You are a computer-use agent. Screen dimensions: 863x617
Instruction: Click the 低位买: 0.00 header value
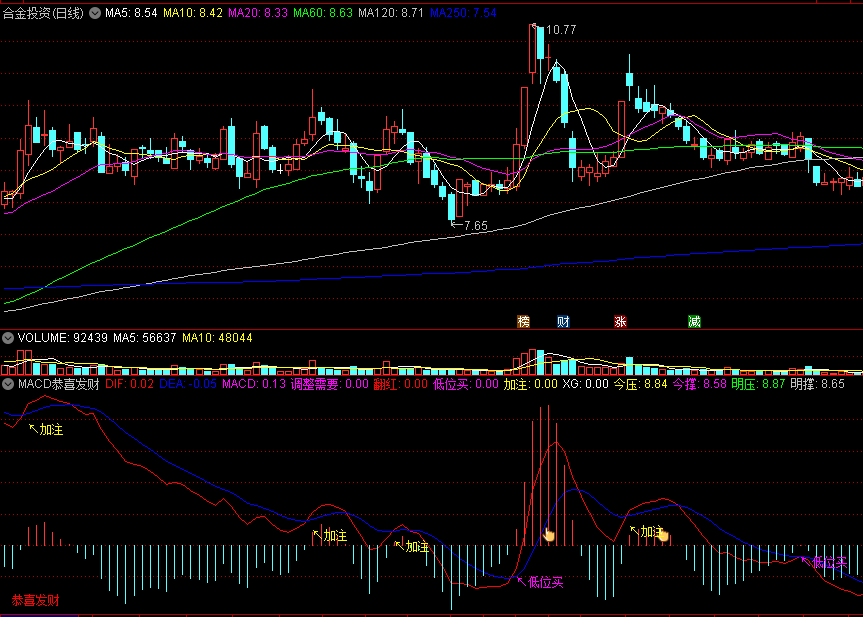coord(466,384)
